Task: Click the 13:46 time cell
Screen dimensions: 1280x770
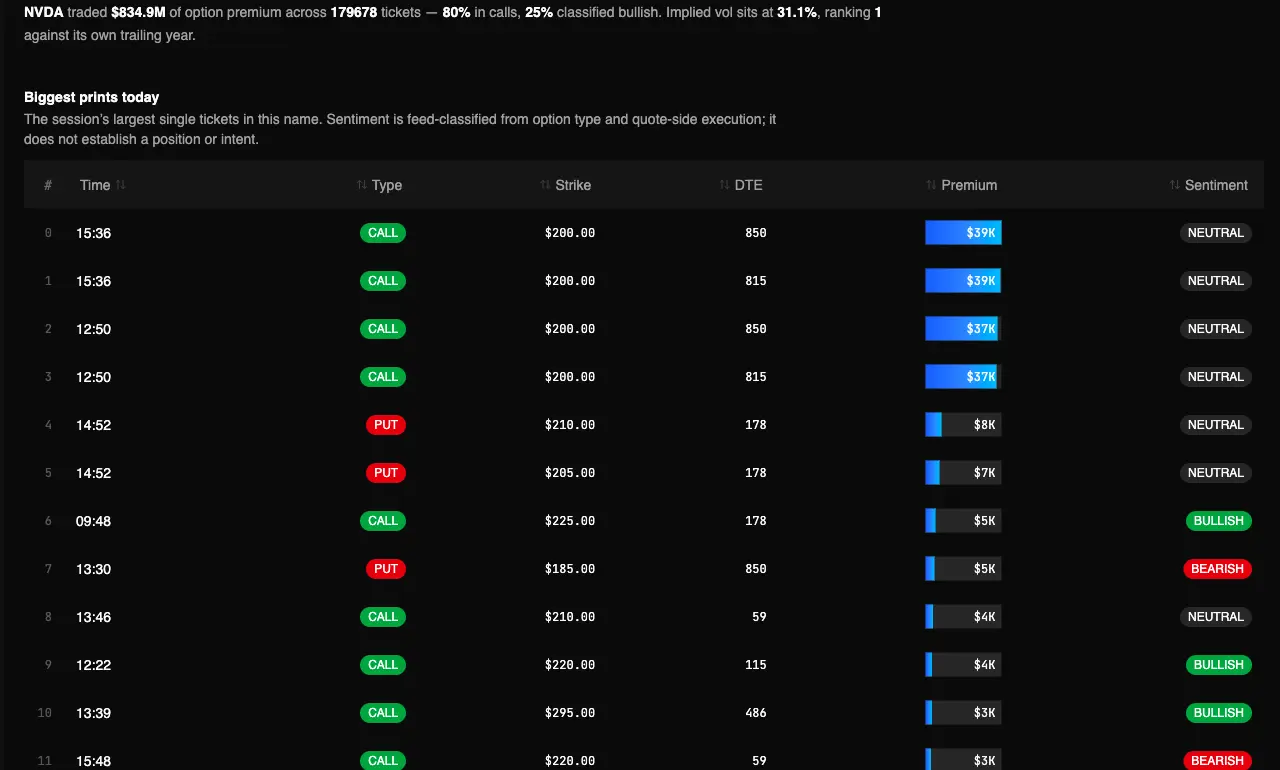Action: coord(93,617)
